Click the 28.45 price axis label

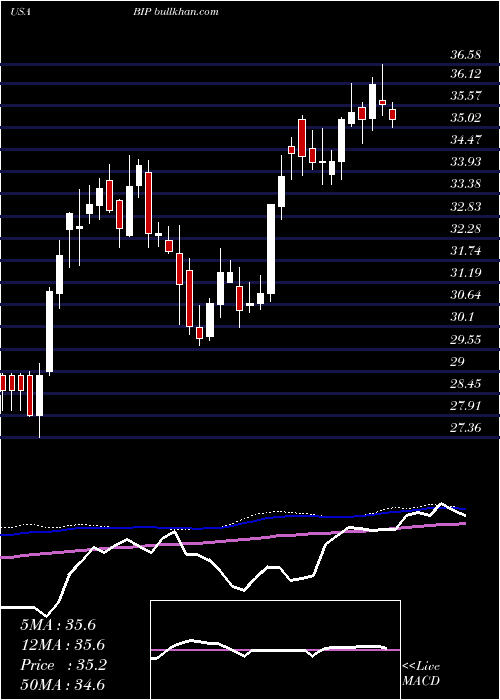tap(466, 384)
